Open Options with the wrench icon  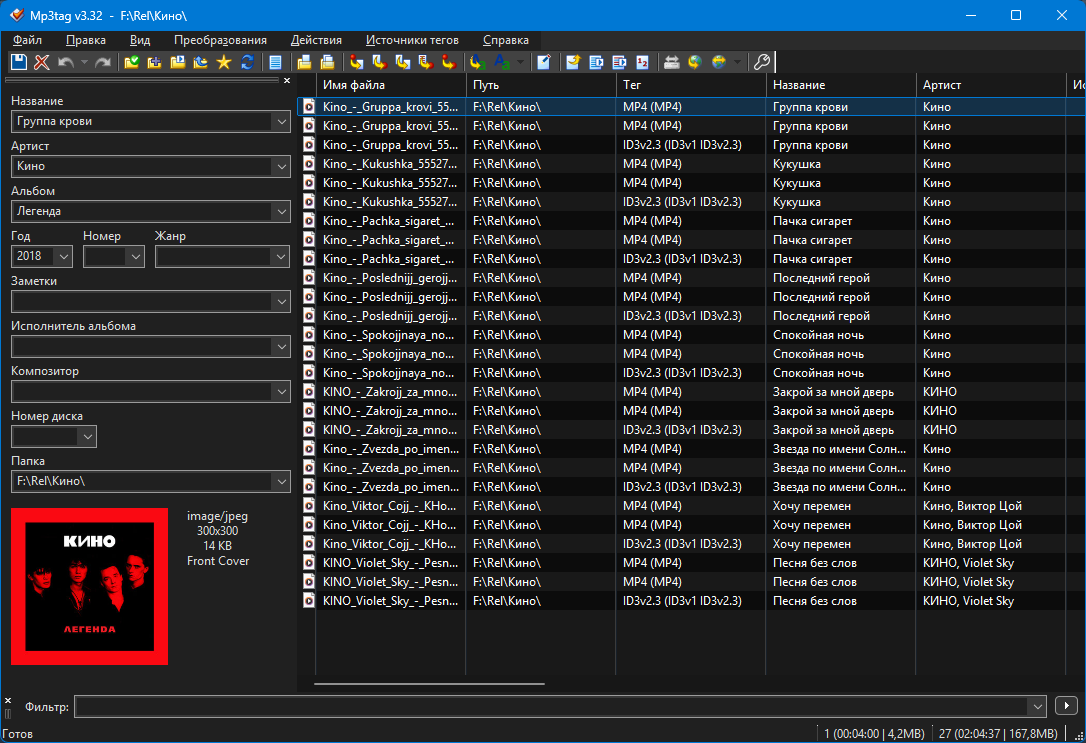(761, 62)
